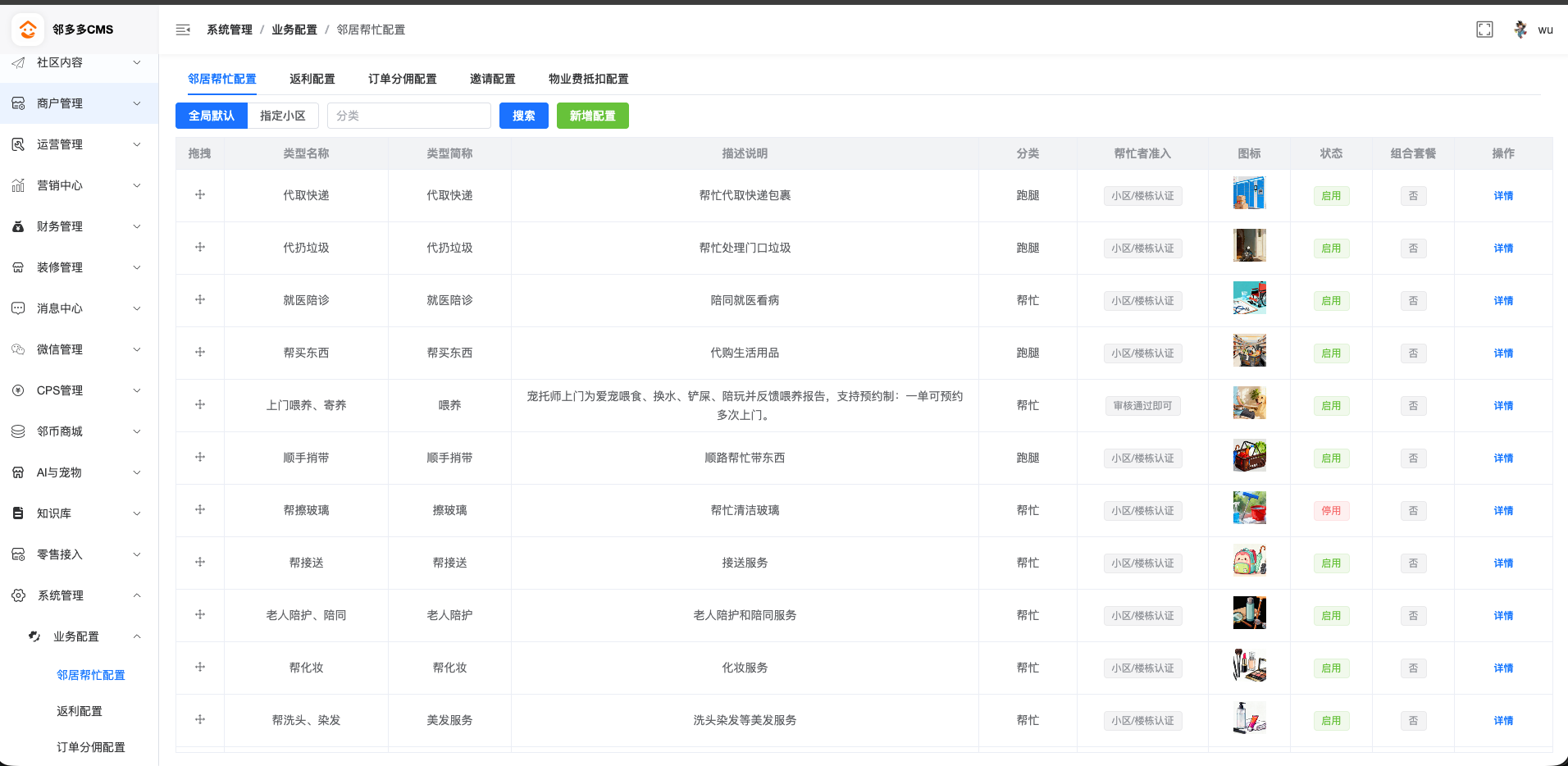Expand the 营销中心 menu chevron
The height and width of the screenshot is (766, 1568).
137,185
